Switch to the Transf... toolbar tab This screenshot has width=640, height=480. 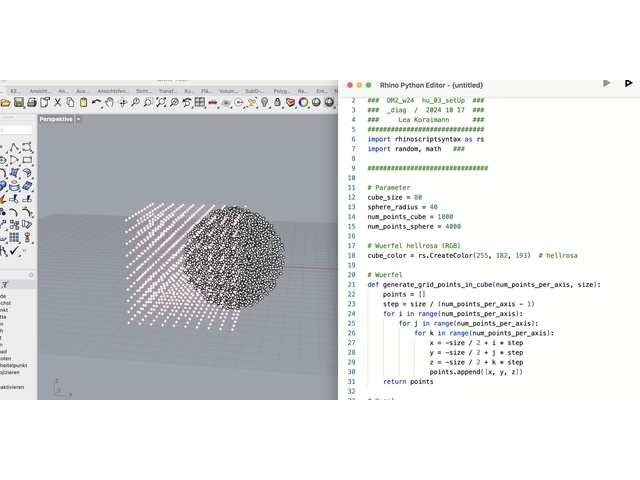pos(168,91)
